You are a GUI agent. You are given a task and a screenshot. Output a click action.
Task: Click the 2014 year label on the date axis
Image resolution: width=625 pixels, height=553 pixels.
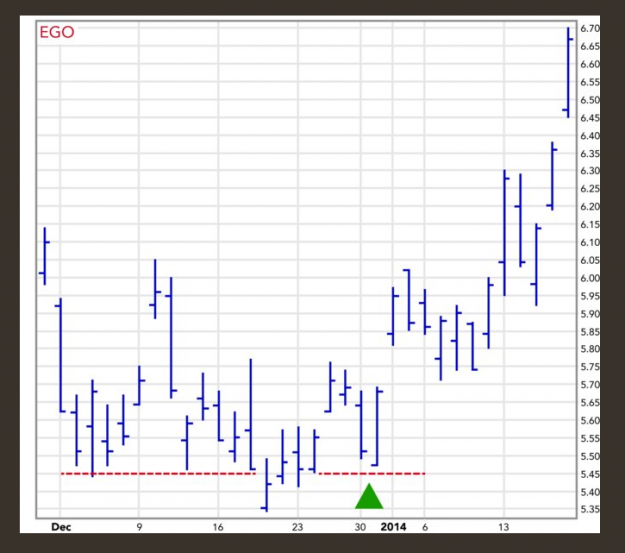tap(393, 527)
